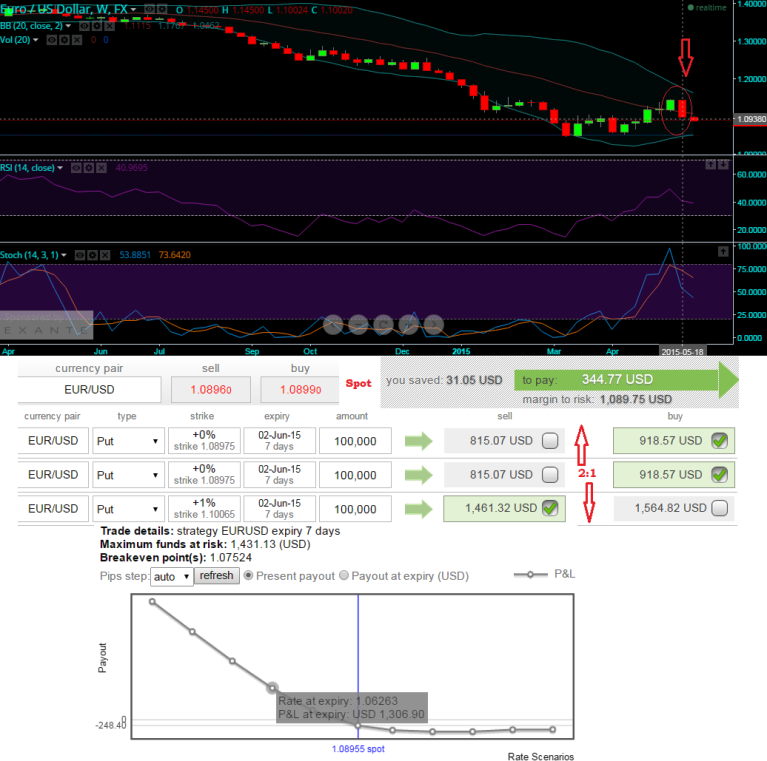Click the scroll-right chart navigation circle
Screen dimensions: 767x761
(x=434, y=325)
